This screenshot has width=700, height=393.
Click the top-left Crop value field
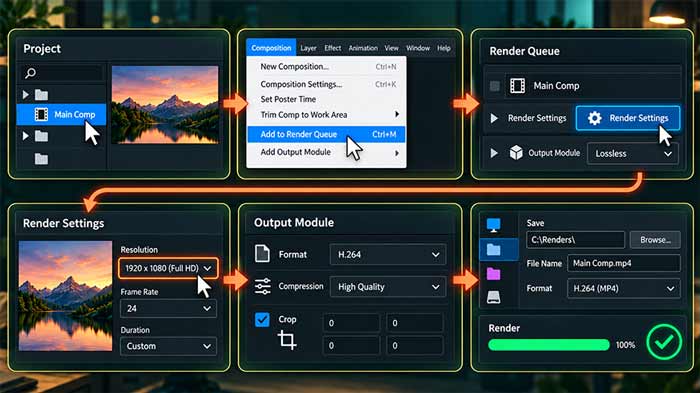coord(351,323)
